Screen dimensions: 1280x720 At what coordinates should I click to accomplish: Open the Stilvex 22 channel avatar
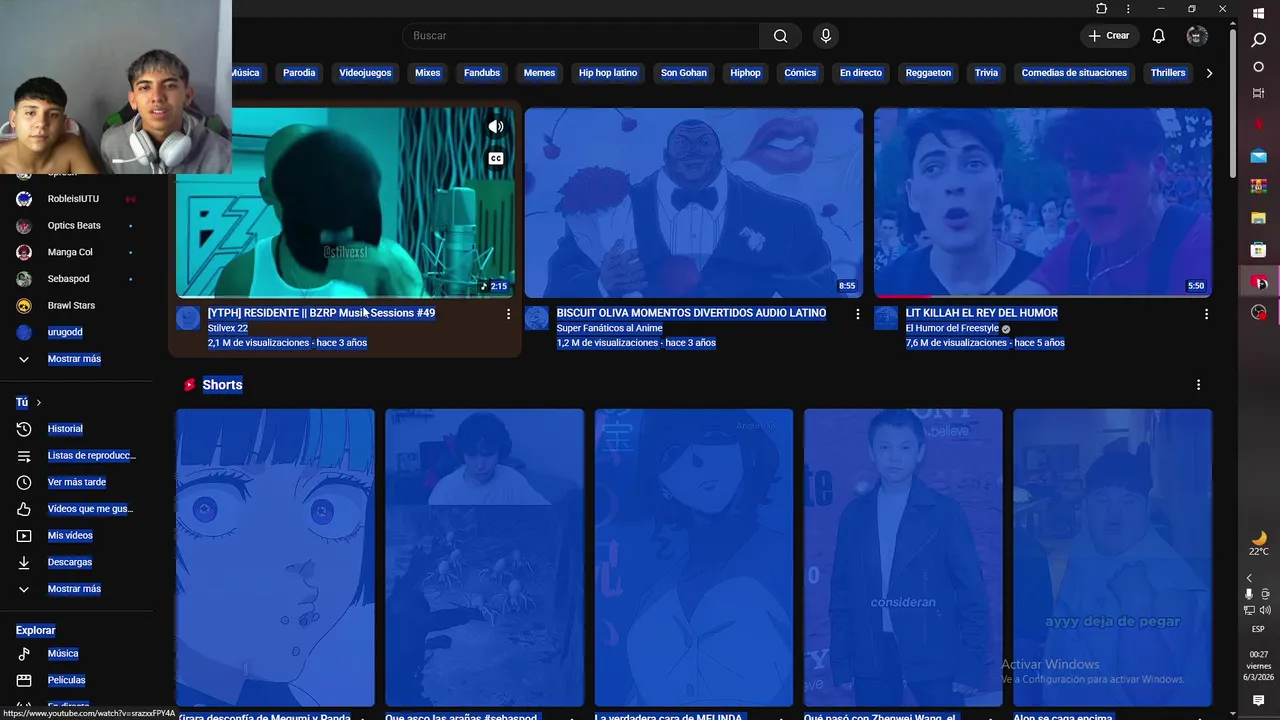188,318
